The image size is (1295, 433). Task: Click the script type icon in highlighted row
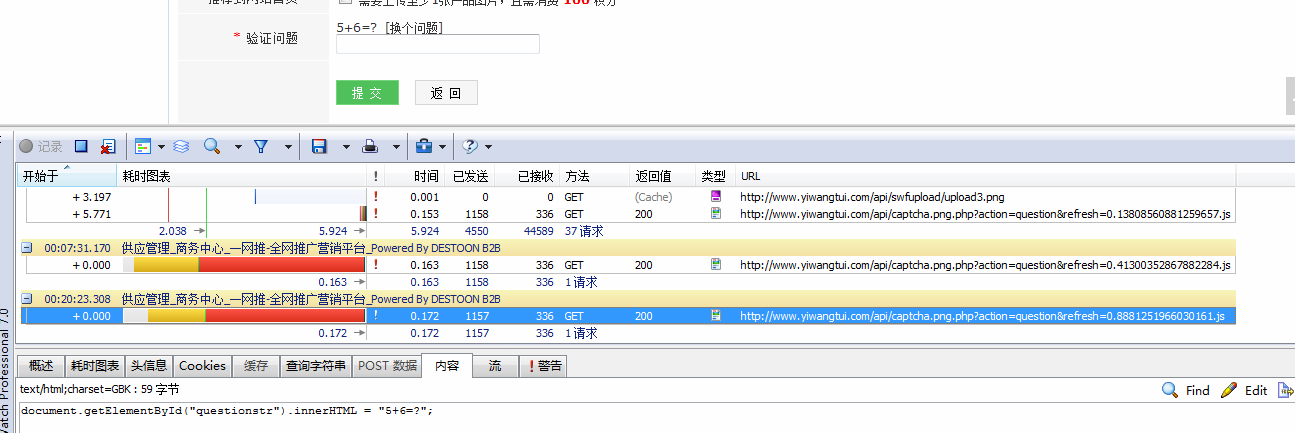716,316
